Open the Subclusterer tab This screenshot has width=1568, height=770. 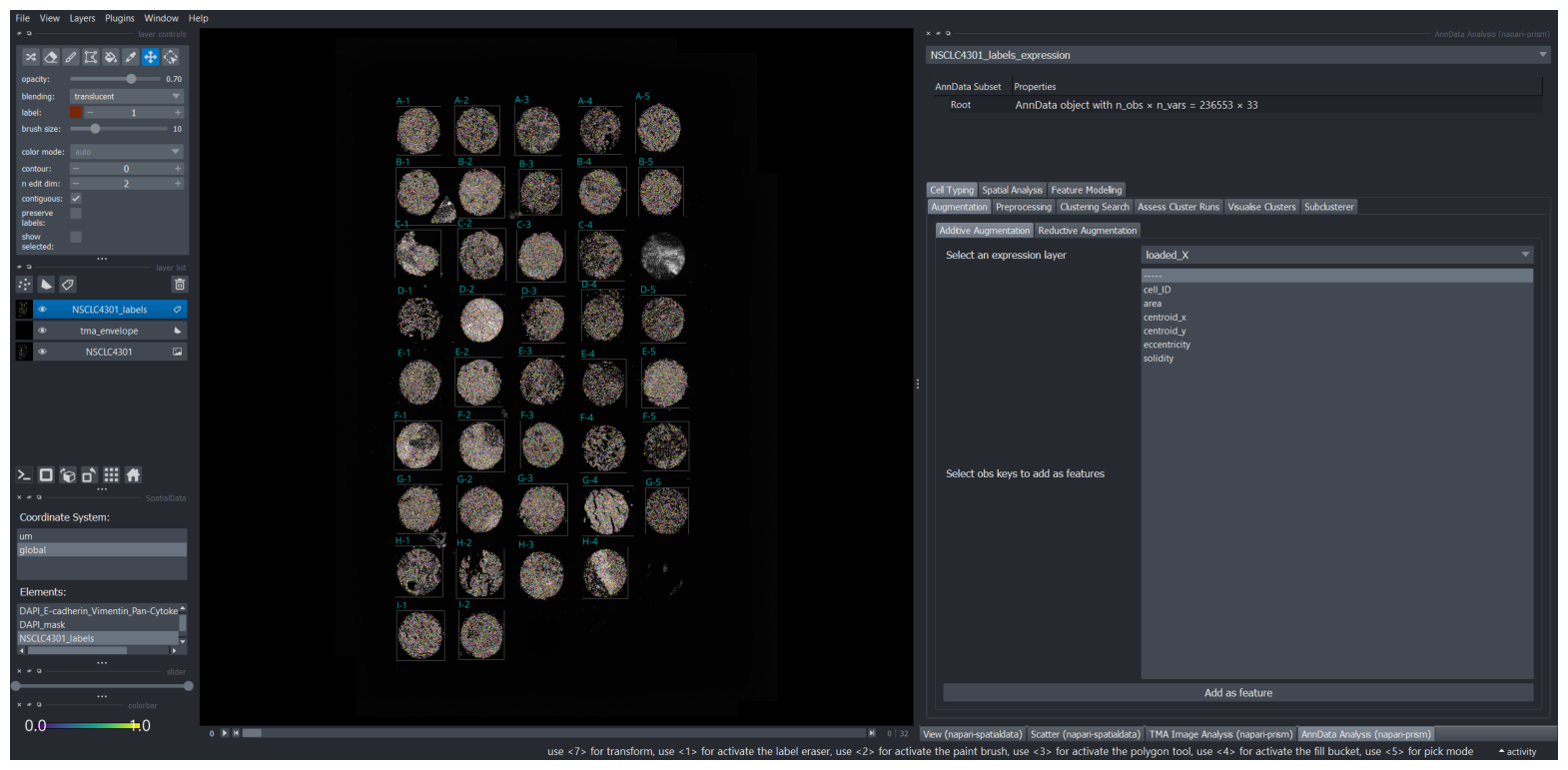1329,207
